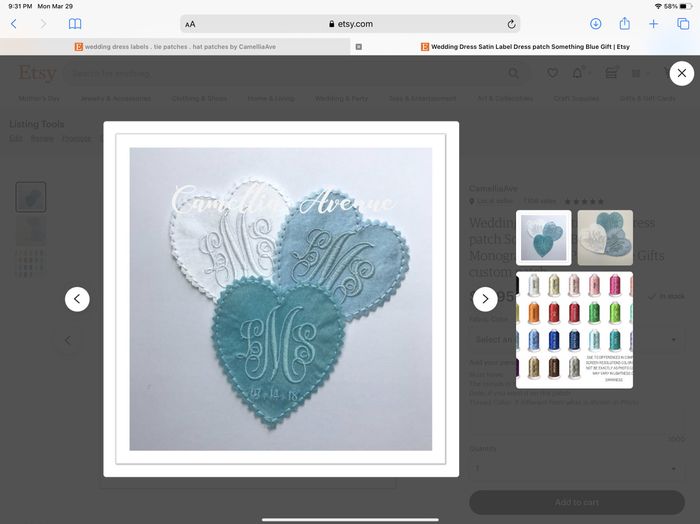
Task: Open Safari downloads icon
Action: click(x=596, y=24)
